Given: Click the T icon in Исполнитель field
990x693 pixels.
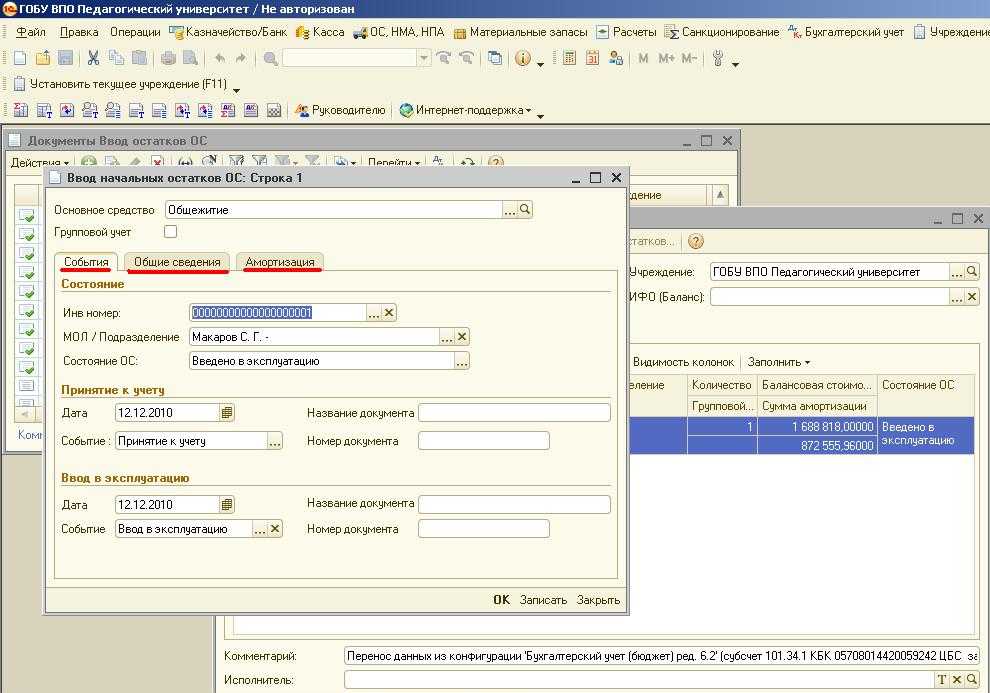Looking at the screenshot, I should (942, 680).
